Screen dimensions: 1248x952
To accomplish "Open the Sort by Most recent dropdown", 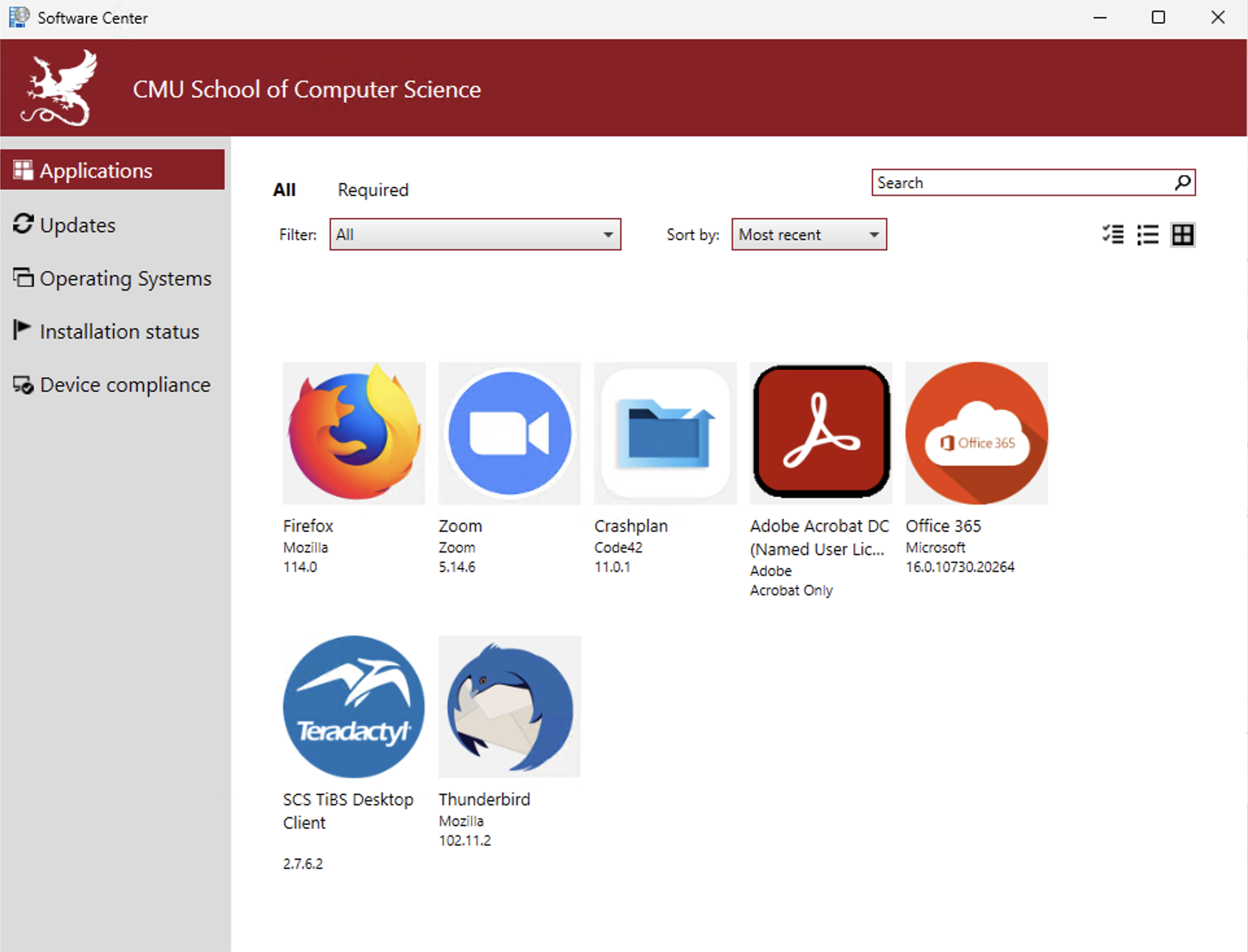I will [x=809, y=235].
